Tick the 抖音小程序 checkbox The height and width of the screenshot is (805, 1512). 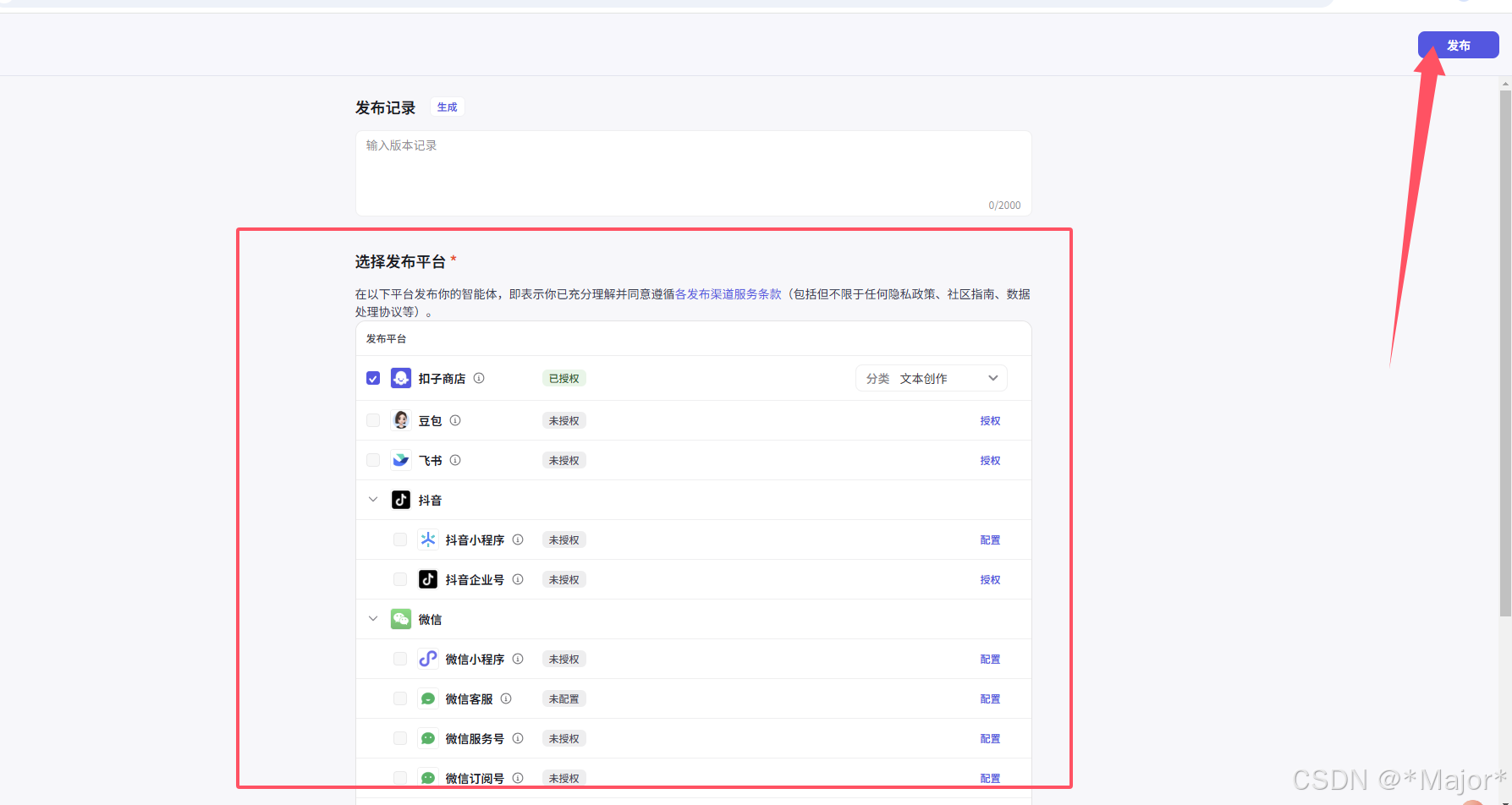[x=400, y=539]
